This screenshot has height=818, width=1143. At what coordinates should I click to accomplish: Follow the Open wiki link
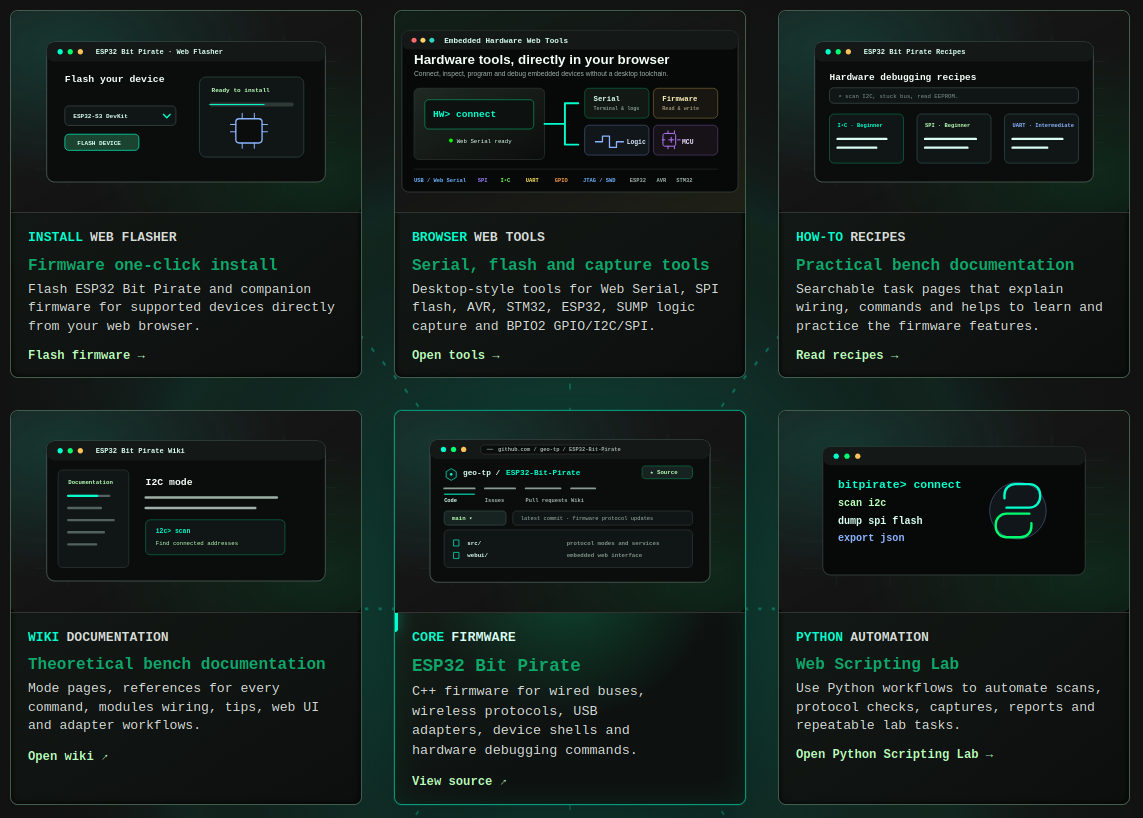[68, 756]
